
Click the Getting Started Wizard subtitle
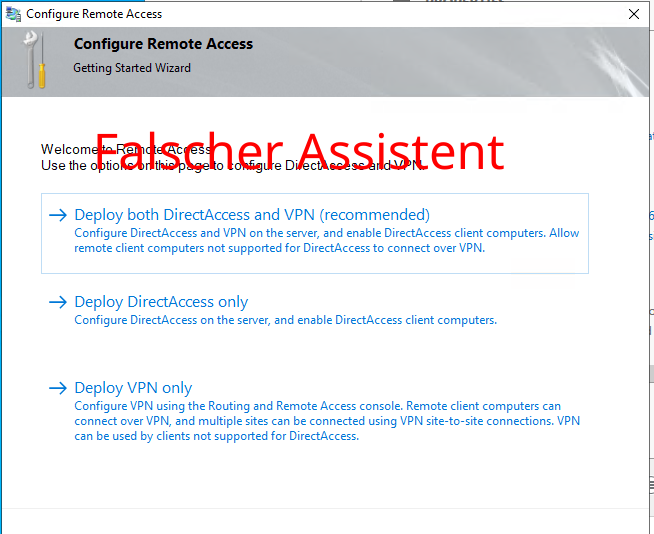[132, 68]
